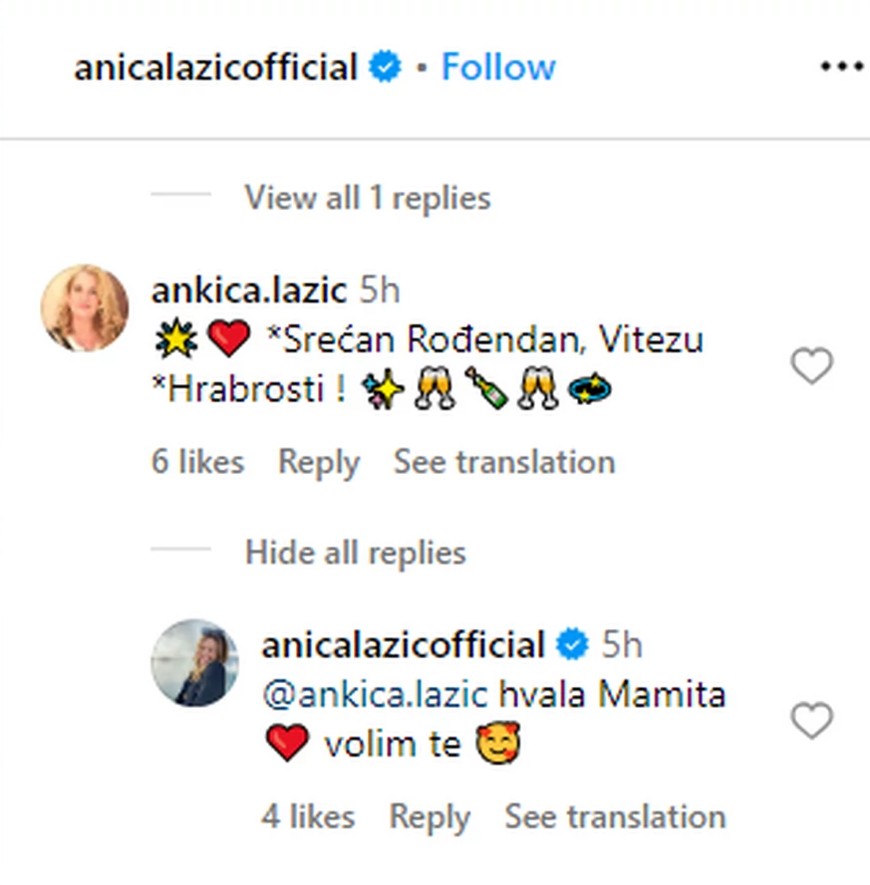
Task: Open anicalazicofficial profile from header name
Action: click(215, 68)
